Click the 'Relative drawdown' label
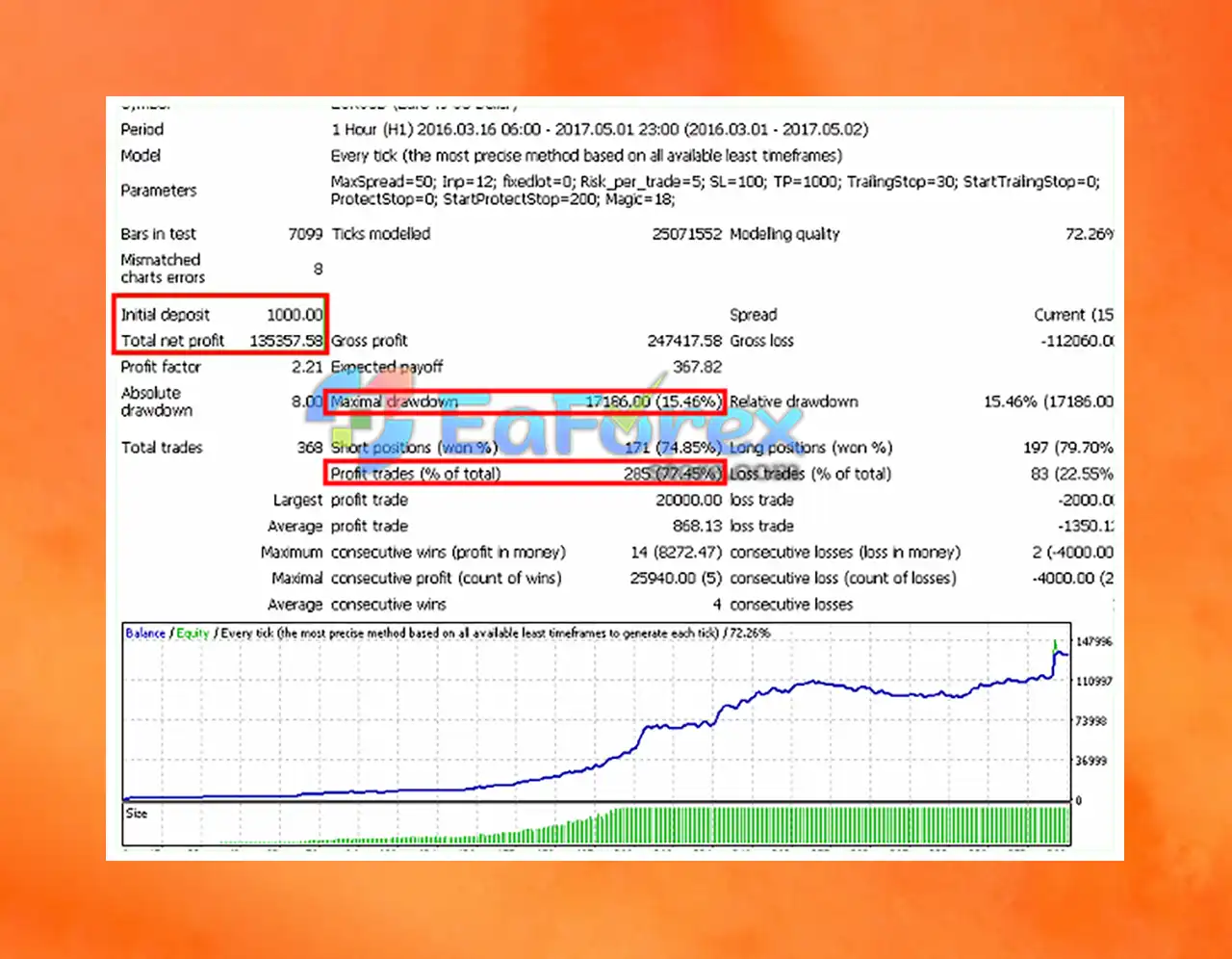The image size is (1232, 959). tap(793, 402)
